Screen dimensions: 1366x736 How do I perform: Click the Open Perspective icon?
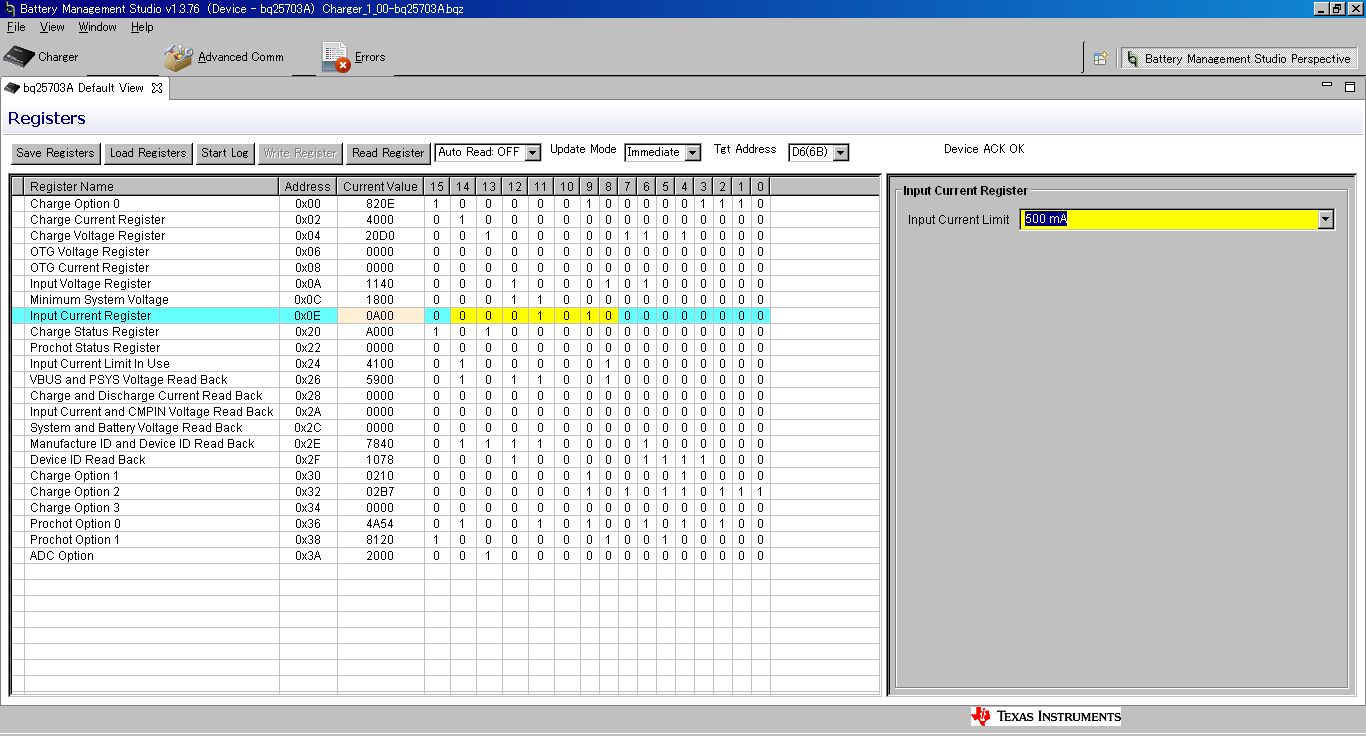coord(1100,59)
